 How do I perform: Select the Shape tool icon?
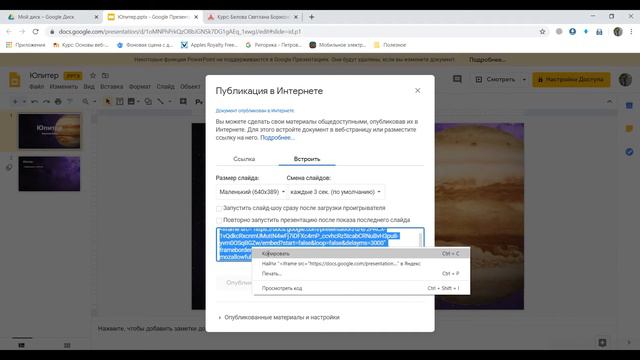[x=148, y=101]
